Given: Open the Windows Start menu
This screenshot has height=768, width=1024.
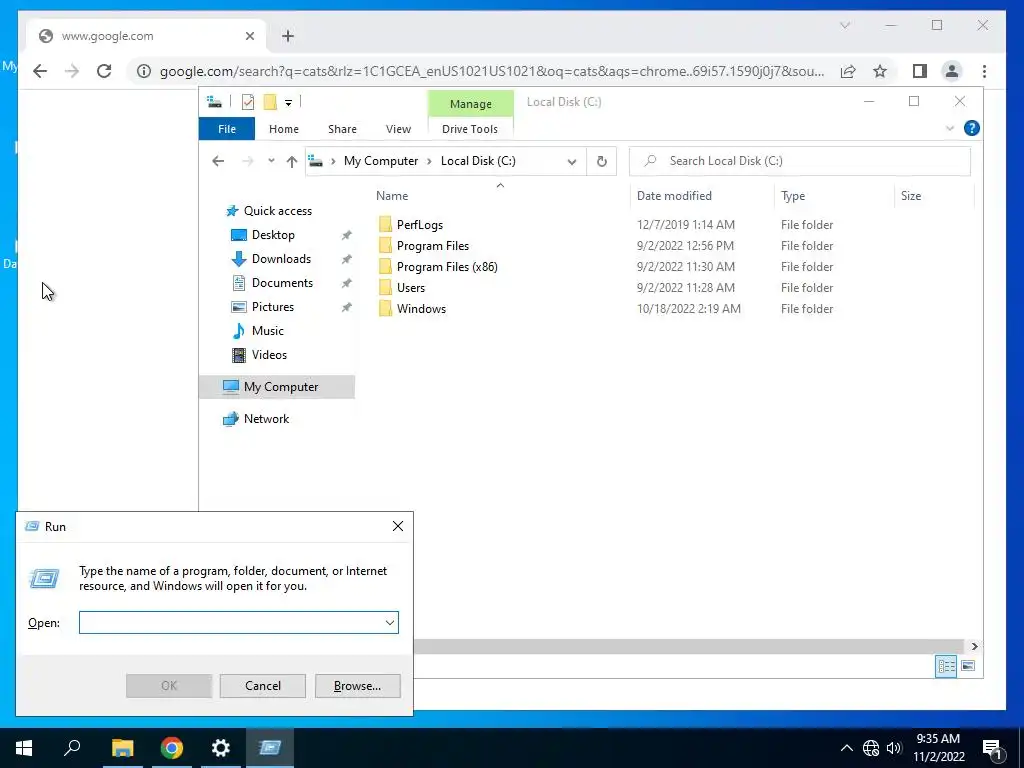Looking at the screenshot, I should point(24,748).
